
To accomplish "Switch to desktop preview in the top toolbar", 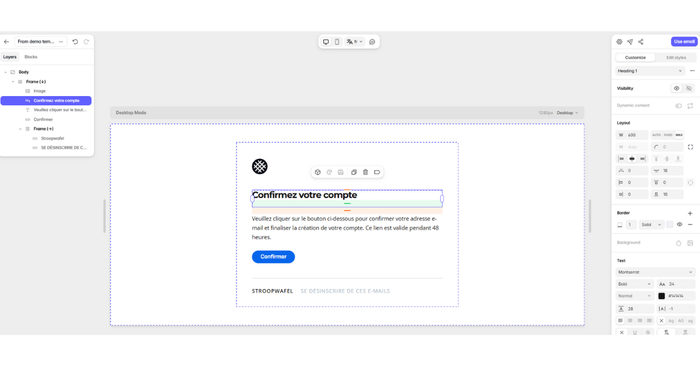I will tap(326, 42).
